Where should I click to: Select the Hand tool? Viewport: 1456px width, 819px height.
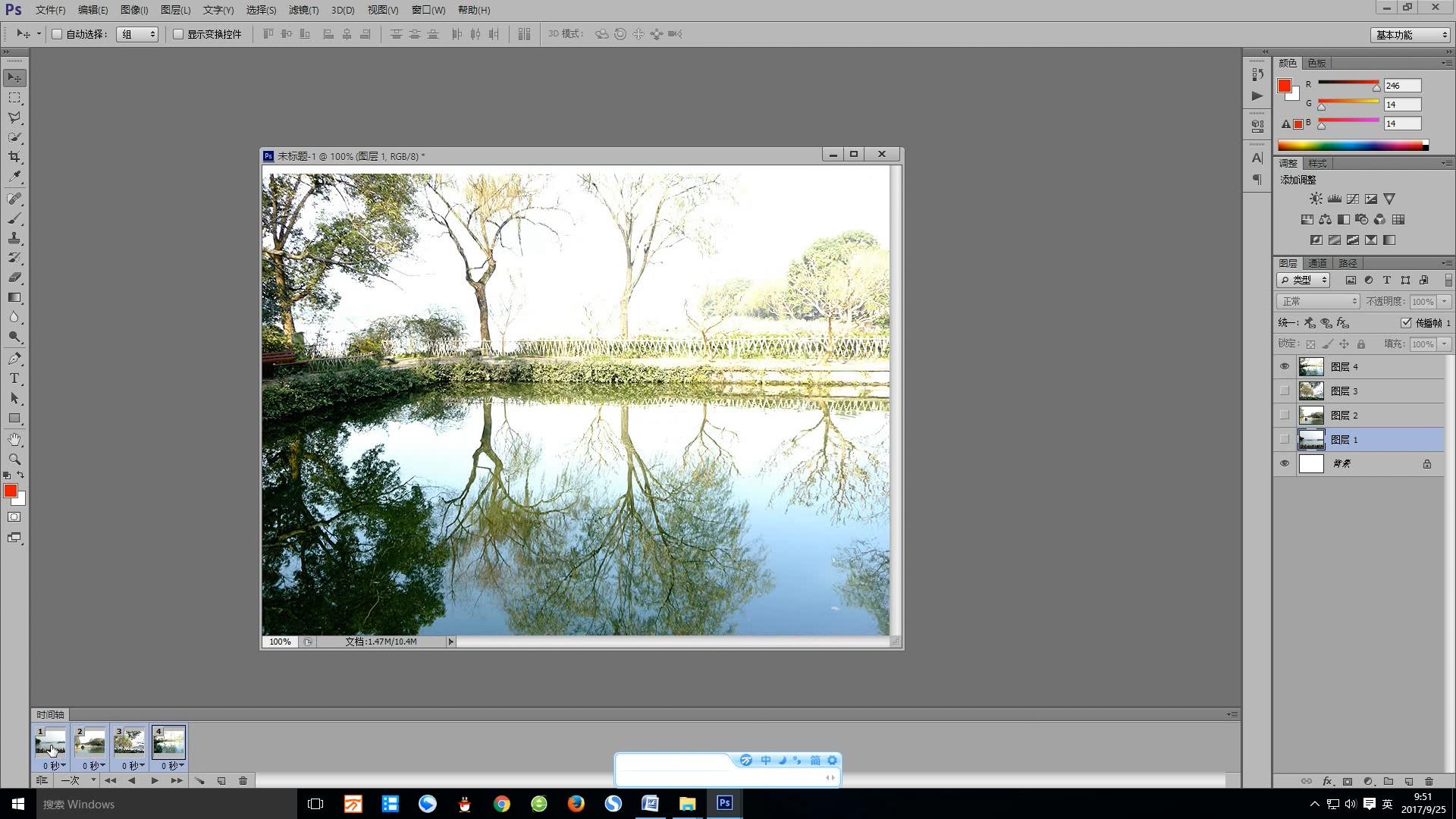click(x=14, y=440)
